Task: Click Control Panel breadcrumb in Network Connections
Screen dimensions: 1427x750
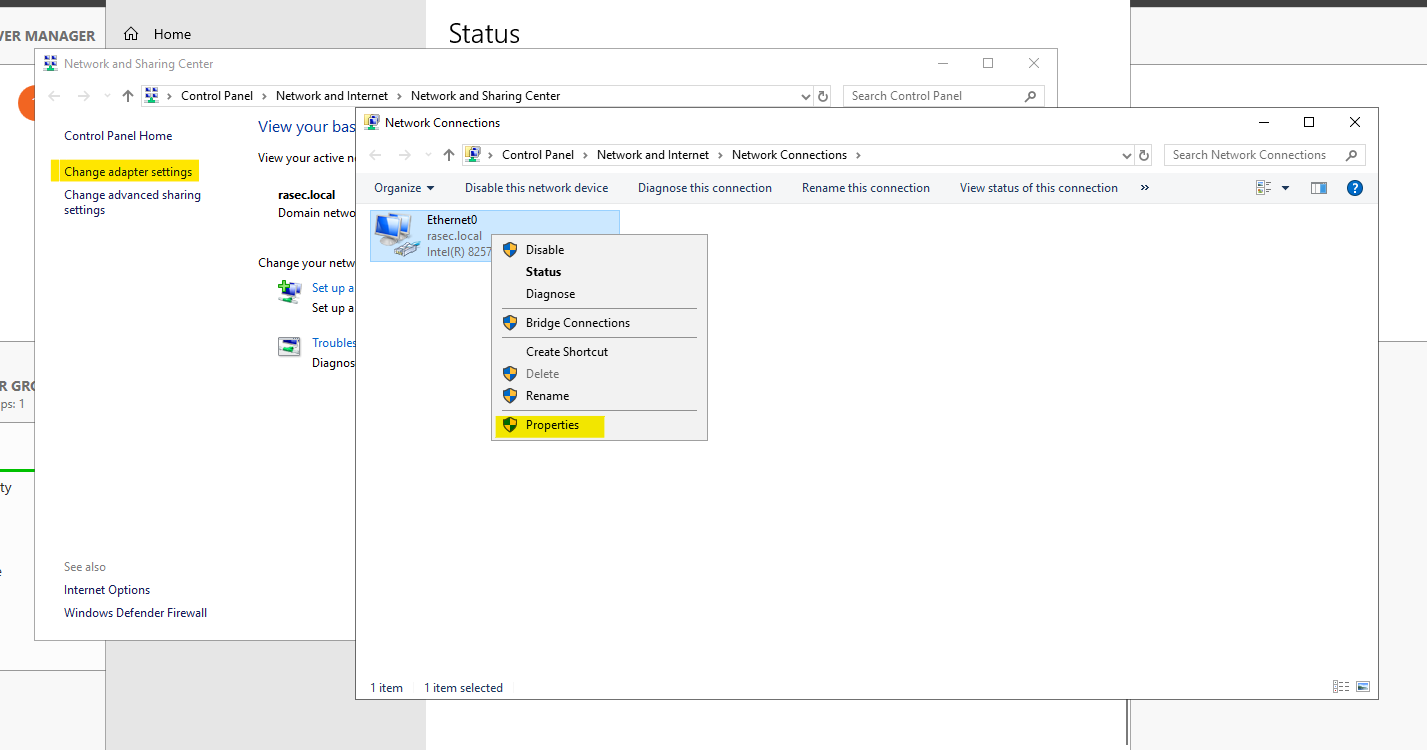Action: click(x=538, y=155)
